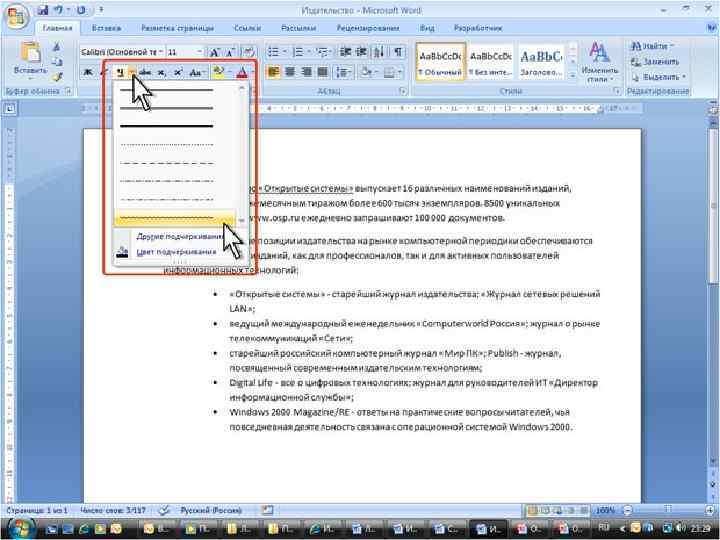Image resolution: width=720 pixels, height=540 pixels.
Task: Open the Разработчик (Developer) tab
Action: tap(478, 28)
